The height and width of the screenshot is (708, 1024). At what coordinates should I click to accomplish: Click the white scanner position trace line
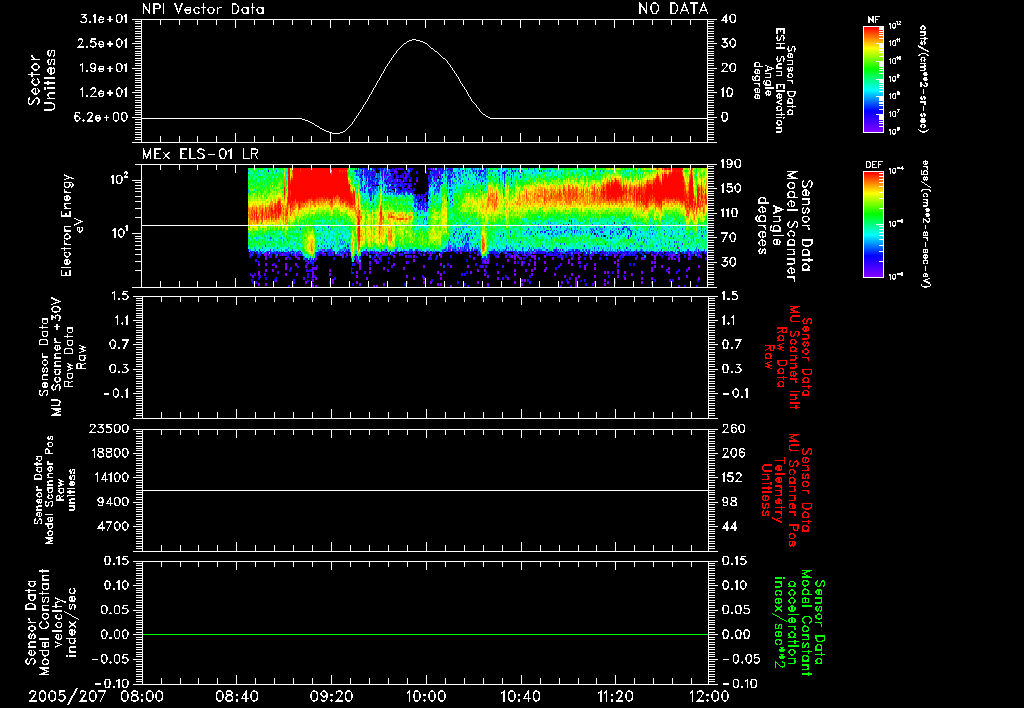coord(425,491)
